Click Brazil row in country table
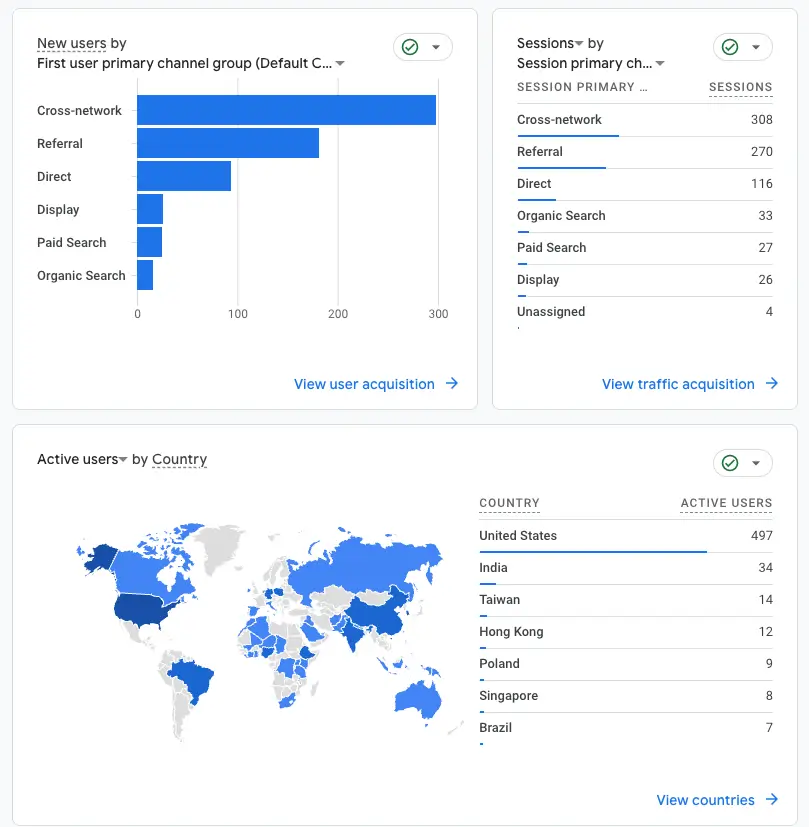809x827 pixels. (x=626, y=729)
